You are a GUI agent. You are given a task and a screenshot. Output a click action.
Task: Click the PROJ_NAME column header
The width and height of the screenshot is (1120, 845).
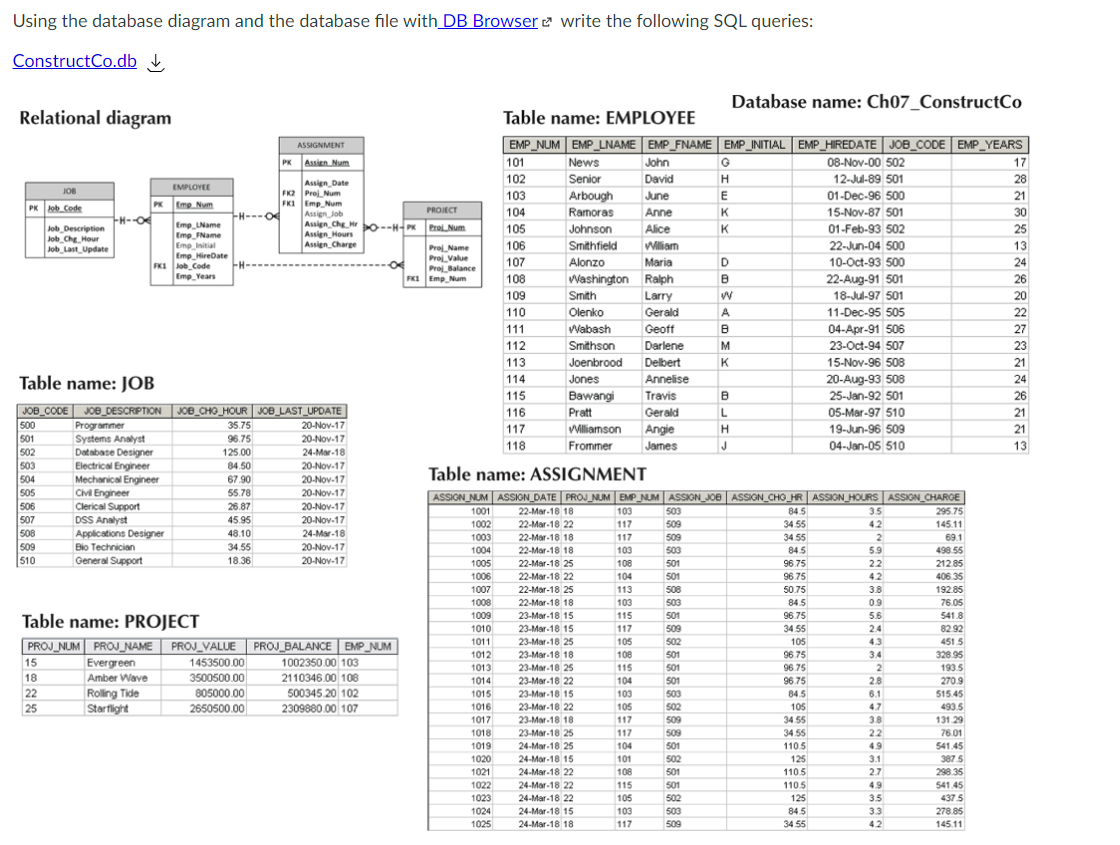pos(123,646)
